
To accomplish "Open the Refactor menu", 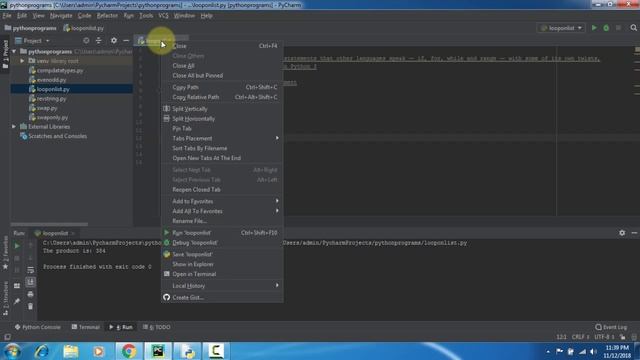I will point(107,16).
